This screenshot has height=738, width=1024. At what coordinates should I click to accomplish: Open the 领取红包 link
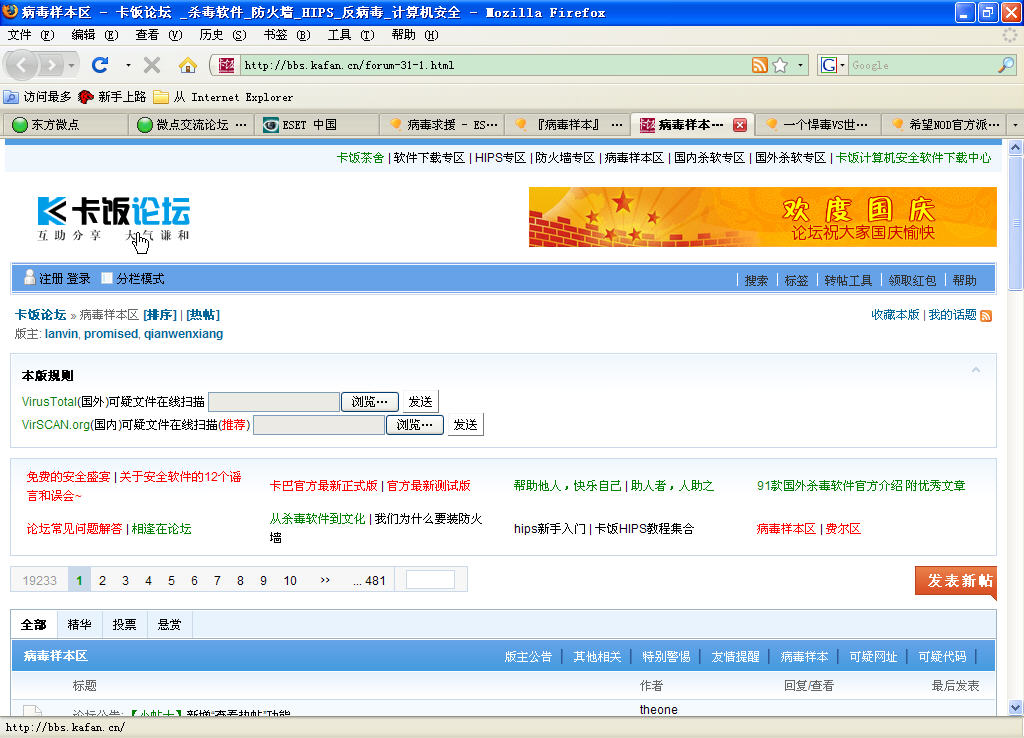[x=912, y=281]
